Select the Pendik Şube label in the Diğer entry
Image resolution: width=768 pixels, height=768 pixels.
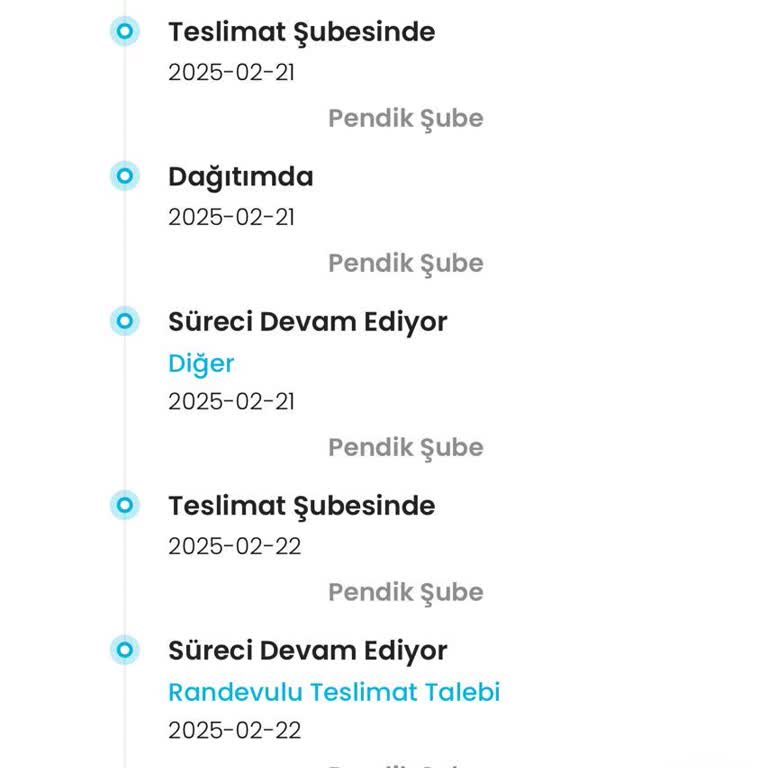pyautogui.click(x=405, y=447)
